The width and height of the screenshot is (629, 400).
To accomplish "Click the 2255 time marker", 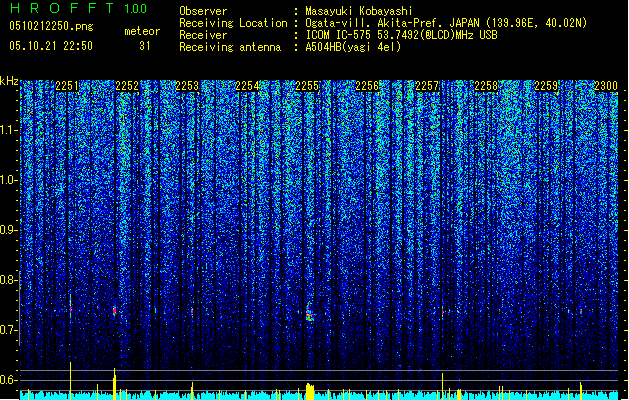I will point(307,86).
